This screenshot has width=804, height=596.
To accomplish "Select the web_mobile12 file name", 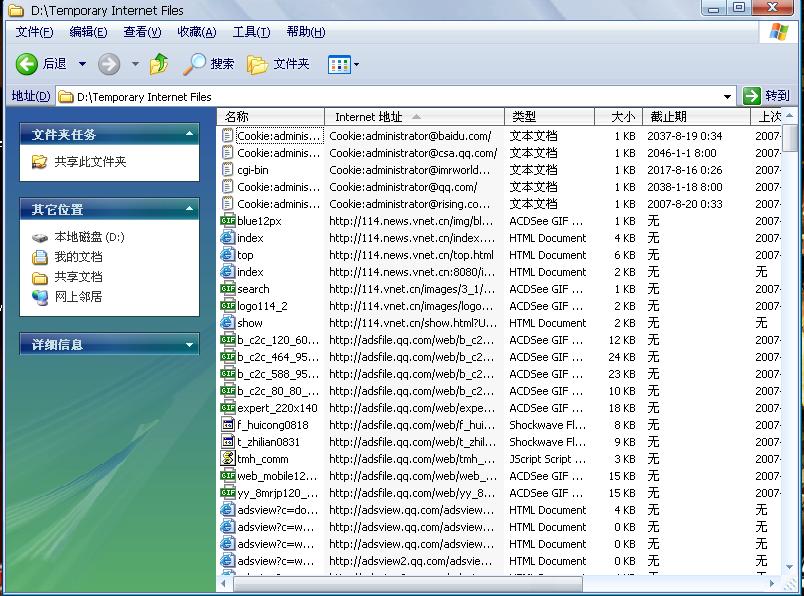I will 277,476.
